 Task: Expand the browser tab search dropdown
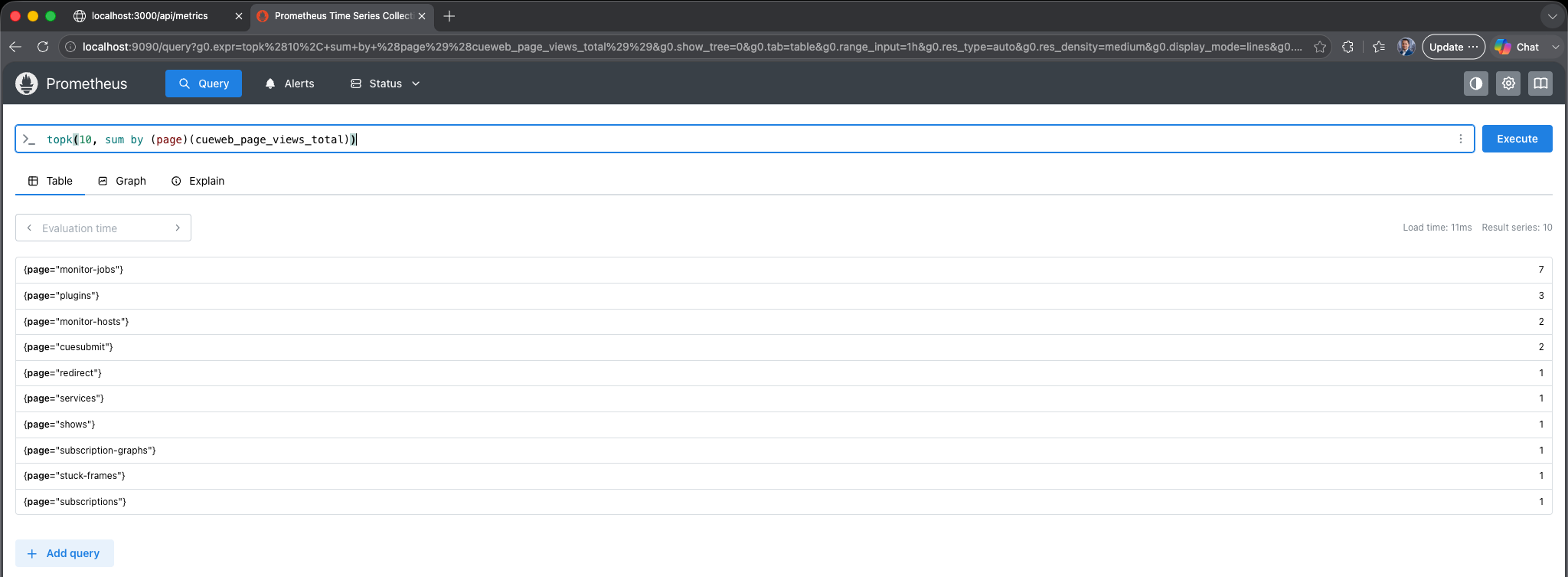point(1552,15)
